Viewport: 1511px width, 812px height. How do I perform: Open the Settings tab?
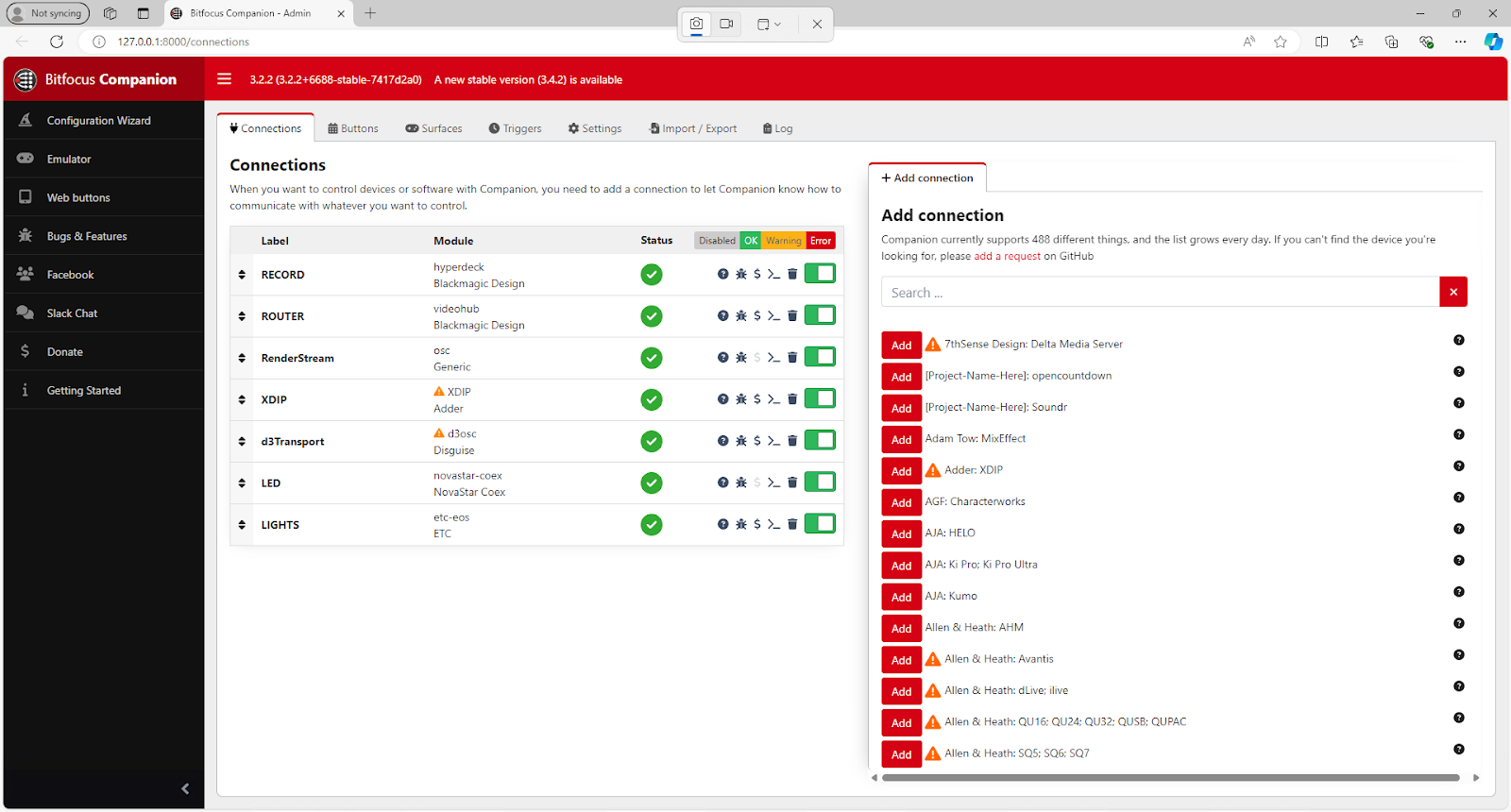[x=595, y=128]
